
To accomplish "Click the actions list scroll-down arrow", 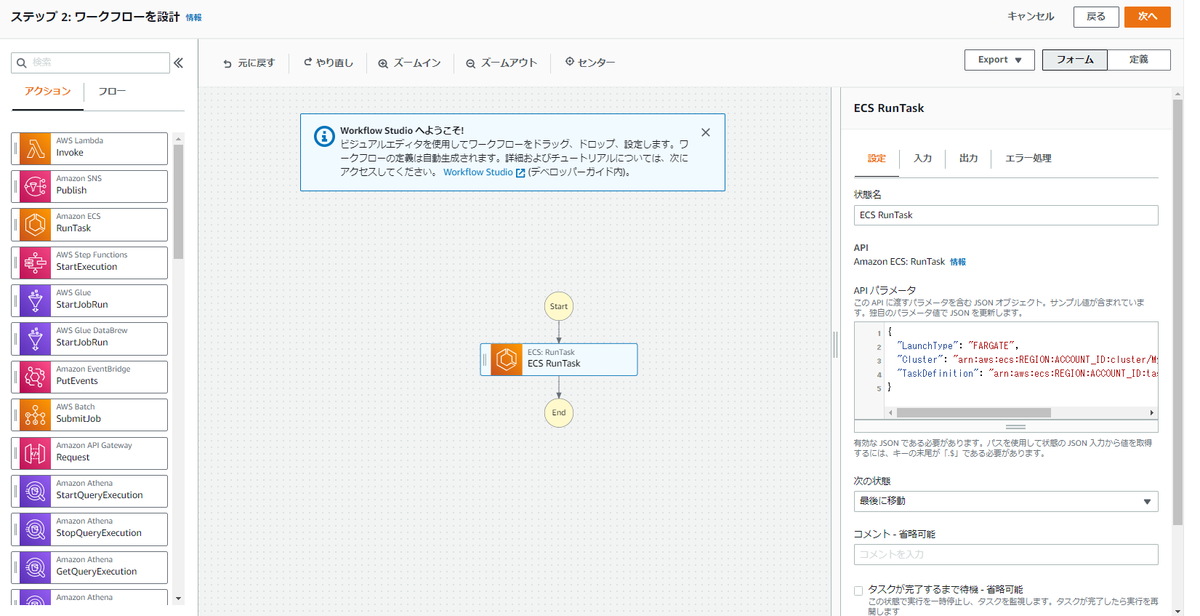I will (x=178, y=599).
